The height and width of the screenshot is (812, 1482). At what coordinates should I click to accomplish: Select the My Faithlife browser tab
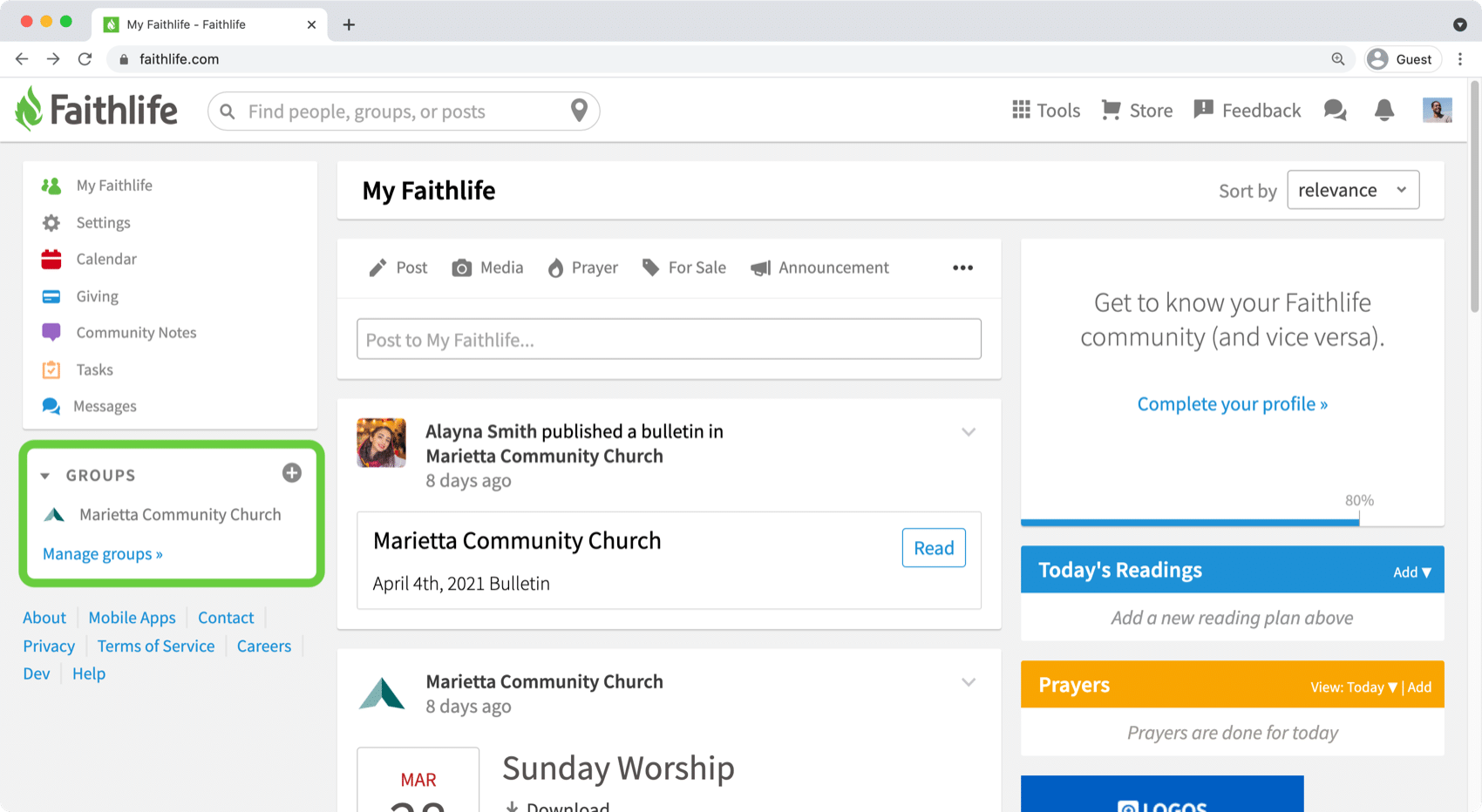coord(209,24)
